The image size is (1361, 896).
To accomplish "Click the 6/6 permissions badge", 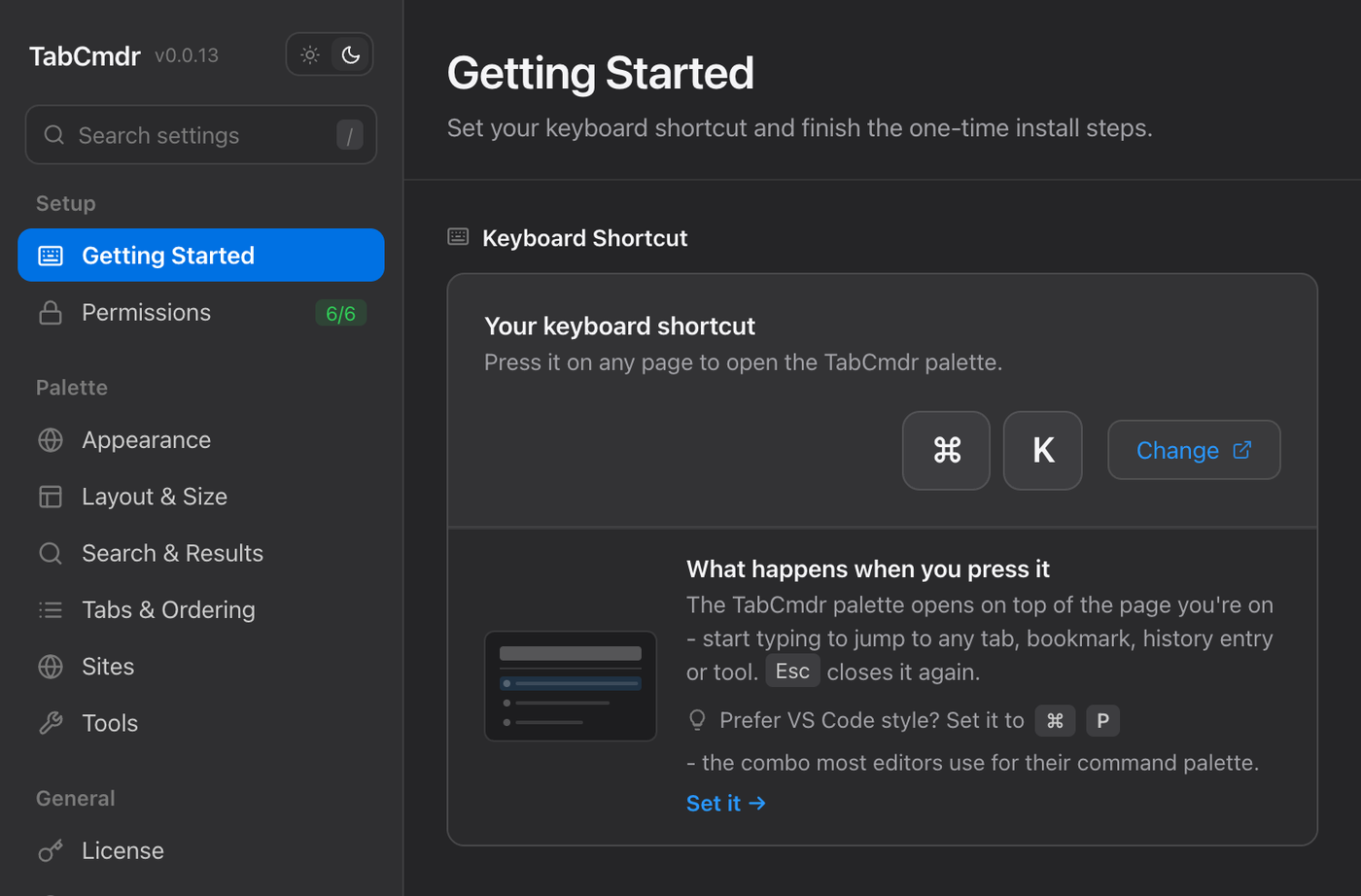I will tap(340, 314).
